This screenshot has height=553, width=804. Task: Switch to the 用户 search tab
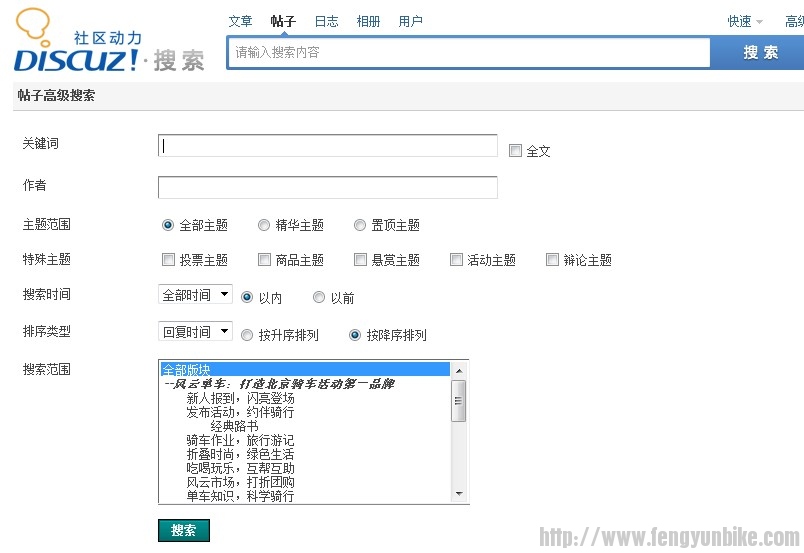(411, 22)
